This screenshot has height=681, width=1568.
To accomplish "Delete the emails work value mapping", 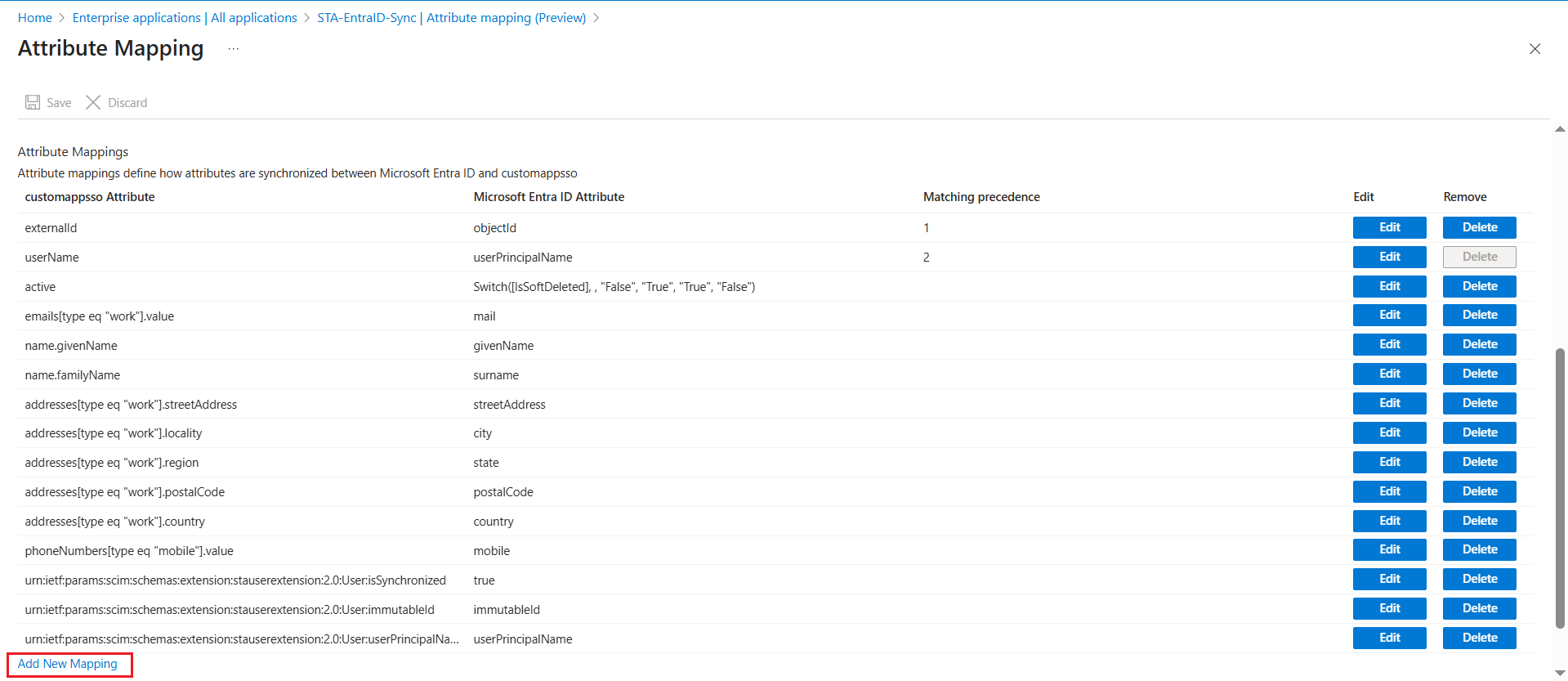I will pyautogui.click(x=1479, y=315).
